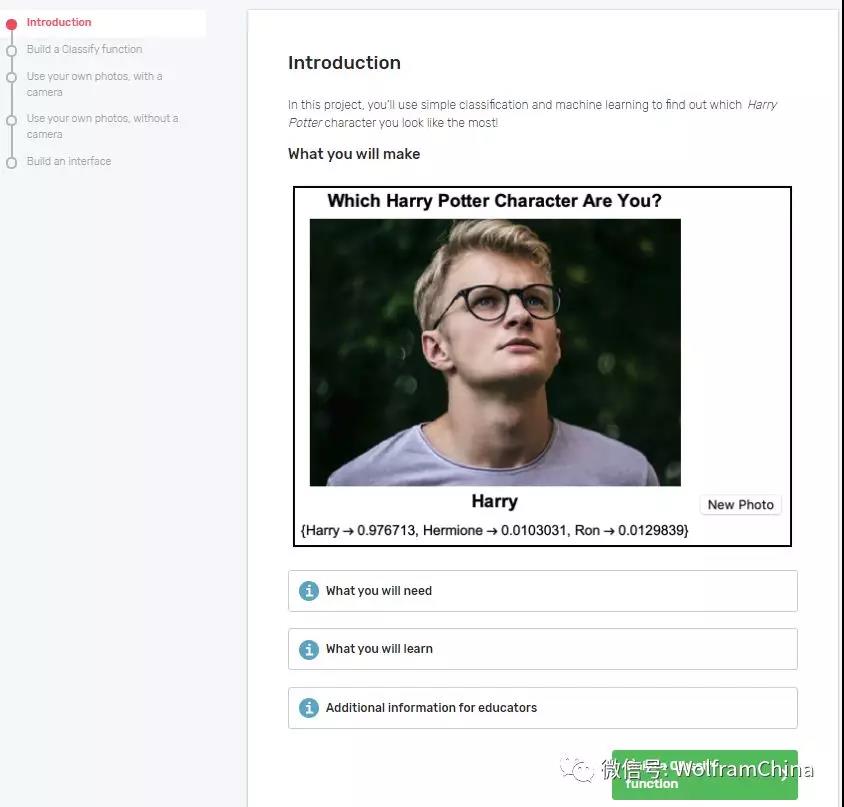Click the step circle for Build an interface

coord(11,163)
